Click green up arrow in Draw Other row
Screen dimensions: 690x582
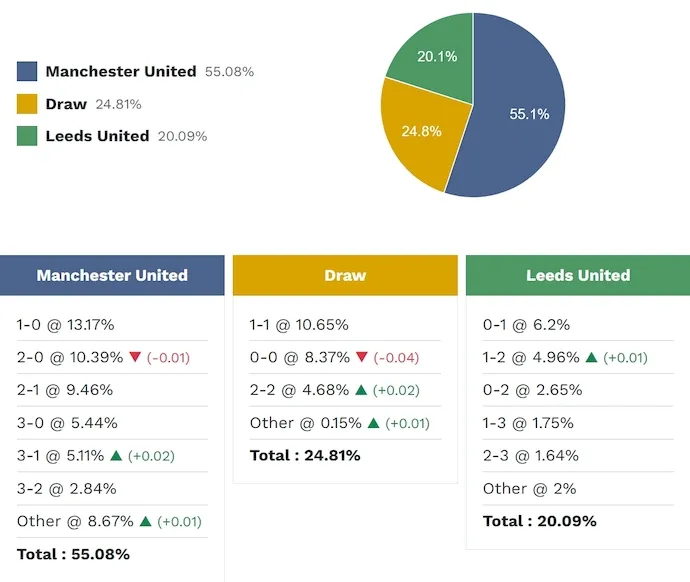point(373,423)
